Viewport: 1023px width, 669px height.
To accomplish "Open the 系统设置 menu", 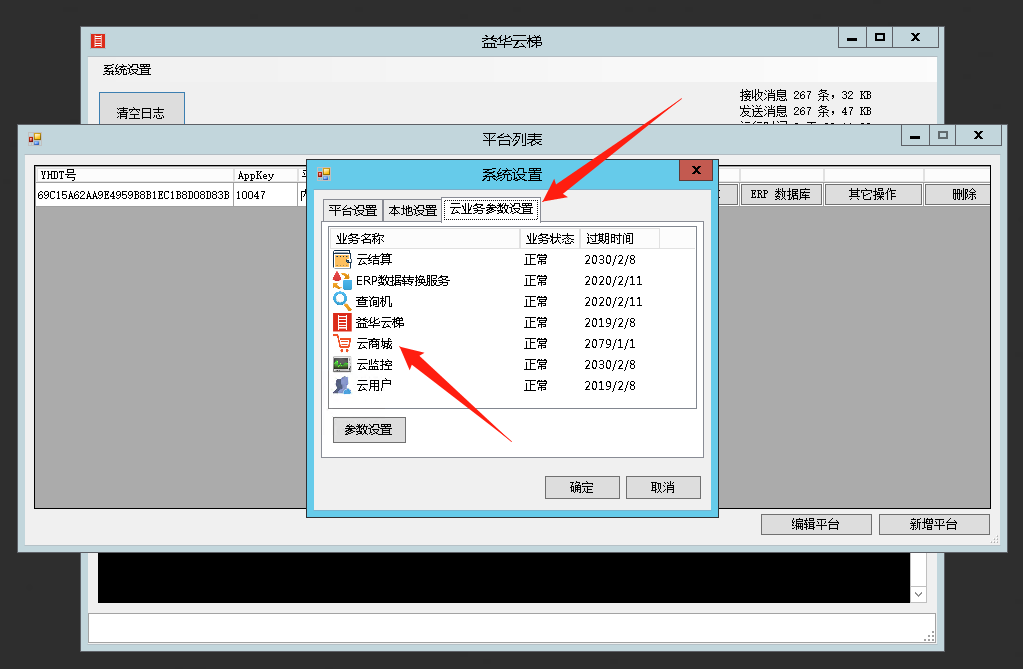I will (127, 70).
